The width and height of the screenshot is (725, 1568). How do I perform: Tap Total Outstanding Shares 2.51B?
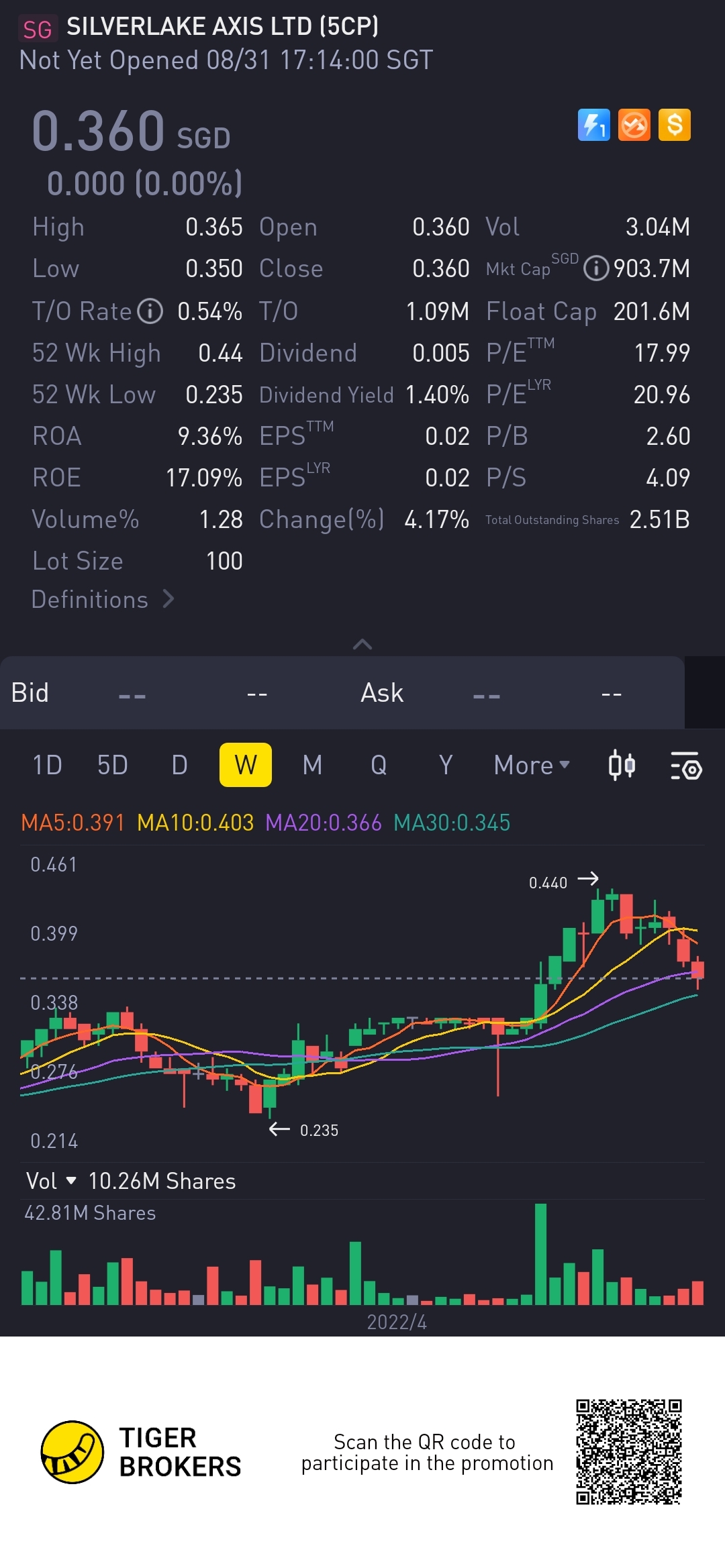pyautogui.click(x=660, y=519)
